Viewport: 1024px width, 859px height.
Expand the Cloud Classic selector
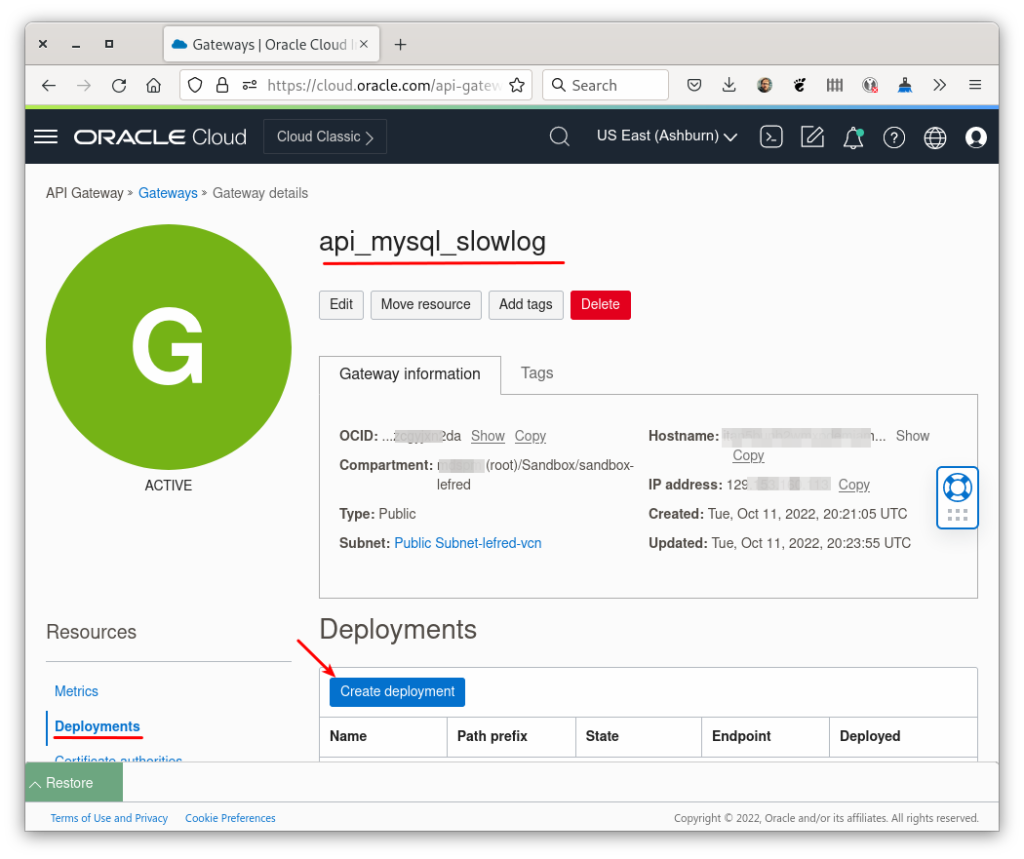(x=324, y=136)
